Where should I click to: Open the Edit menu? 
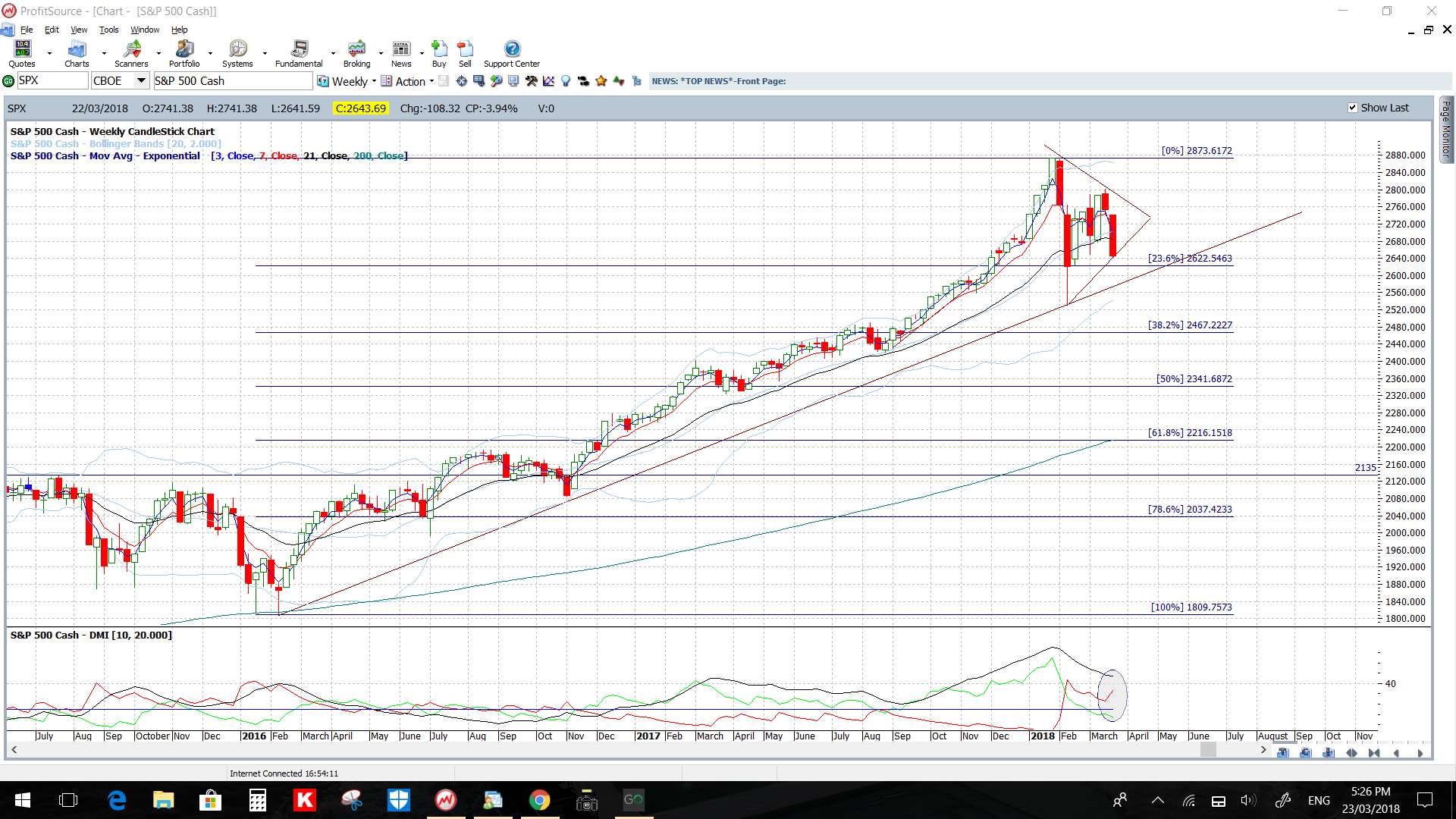pyautogui.click(x=52, y=30)
